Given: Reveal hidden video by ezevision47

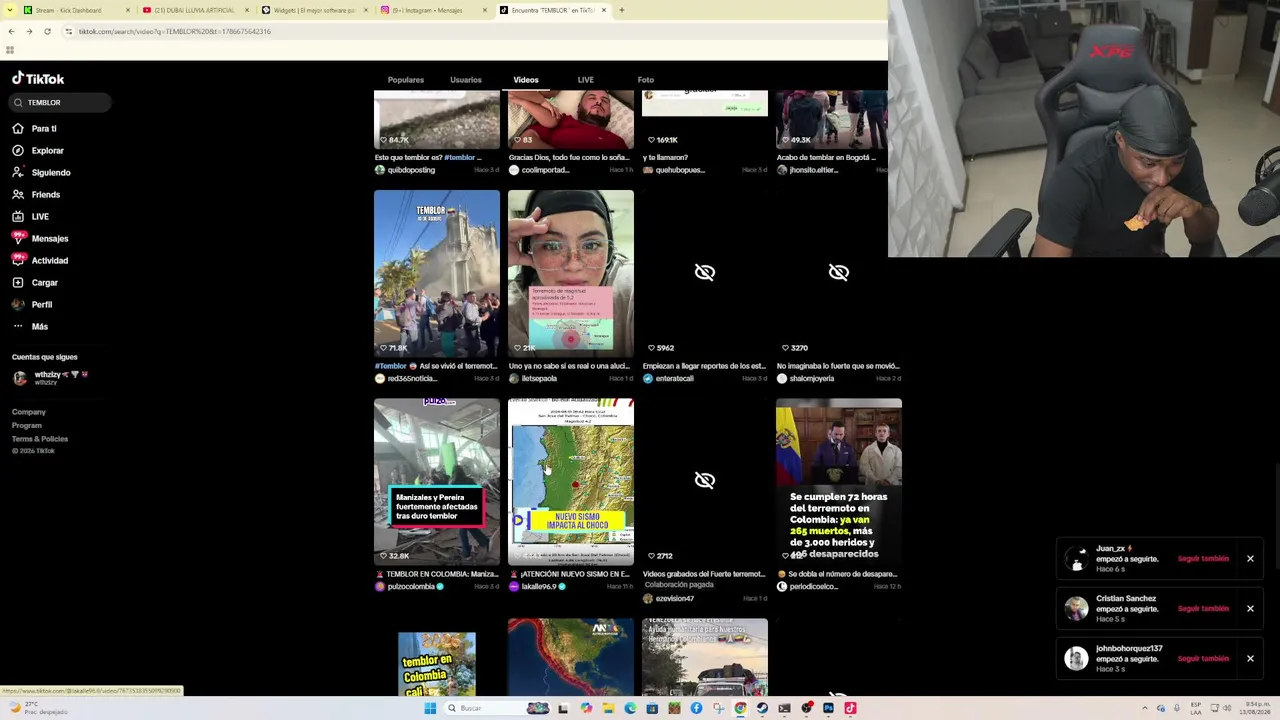Looking at the screenshot, I should 705,480.
